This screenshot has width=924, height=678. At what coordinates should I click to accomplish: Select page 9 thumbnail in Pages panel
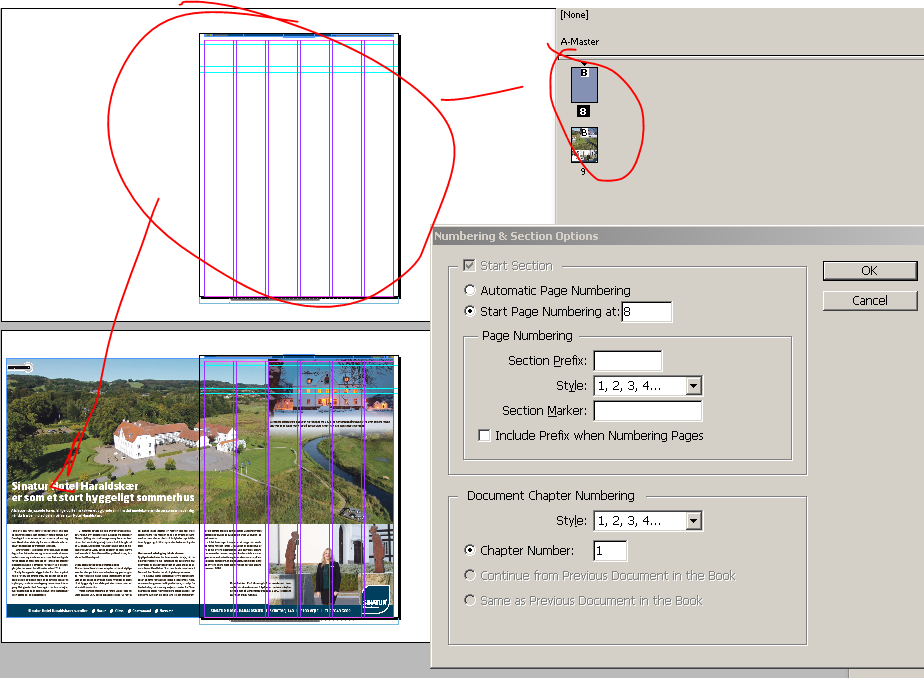584,145
